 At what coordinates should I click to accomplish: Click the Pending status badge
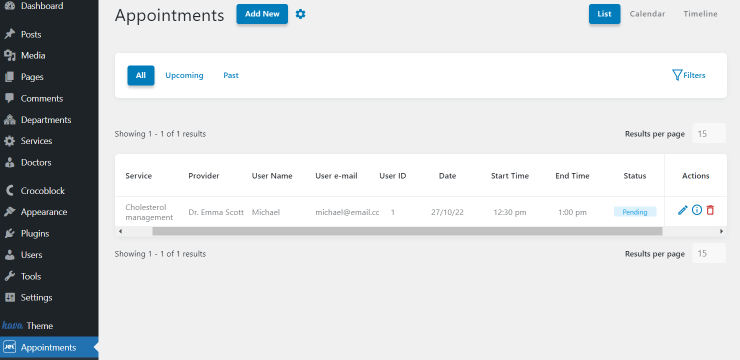(635, 212)
